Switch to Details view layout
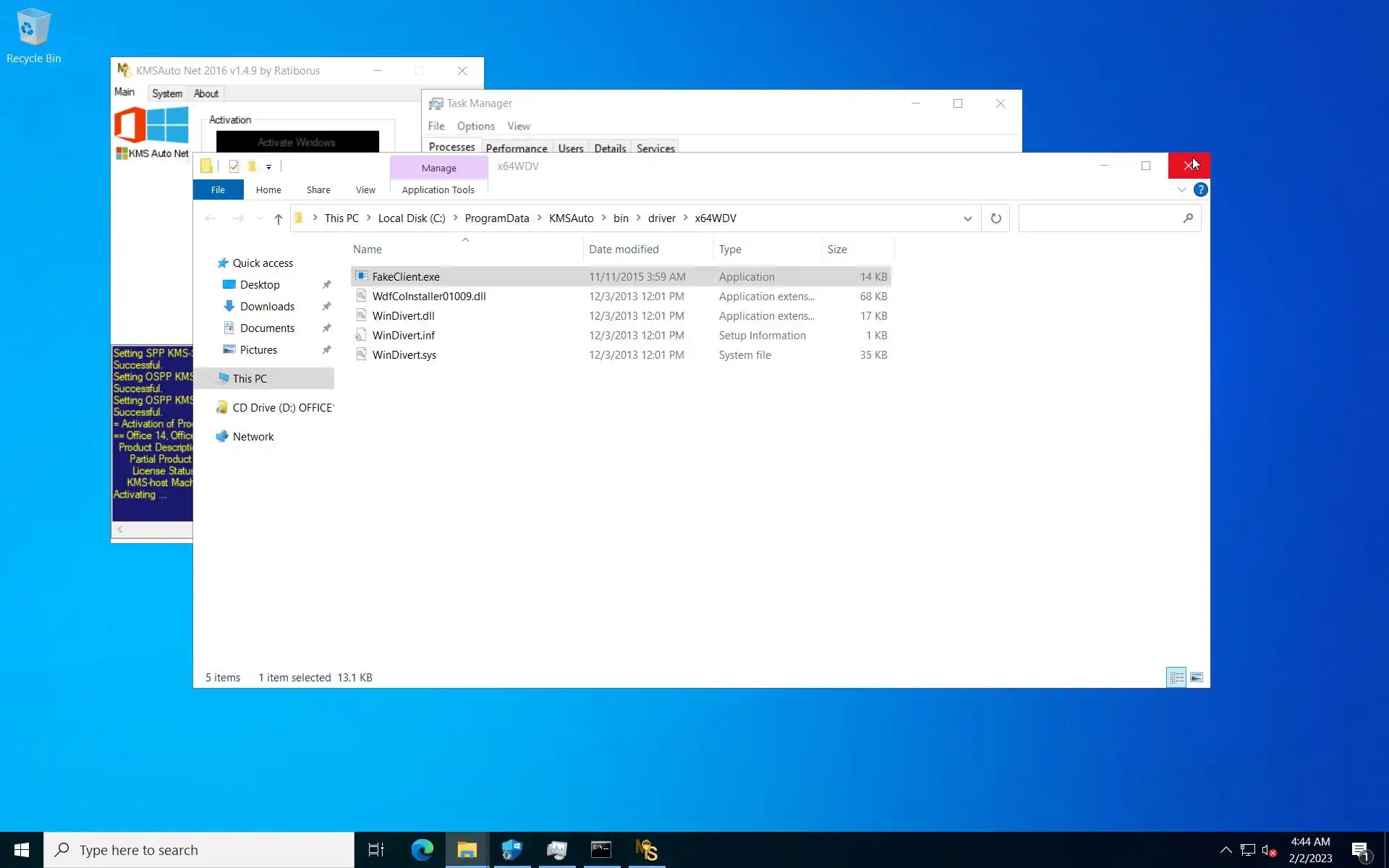The width and height of the screenshot is (1389, 868). 1176,678
